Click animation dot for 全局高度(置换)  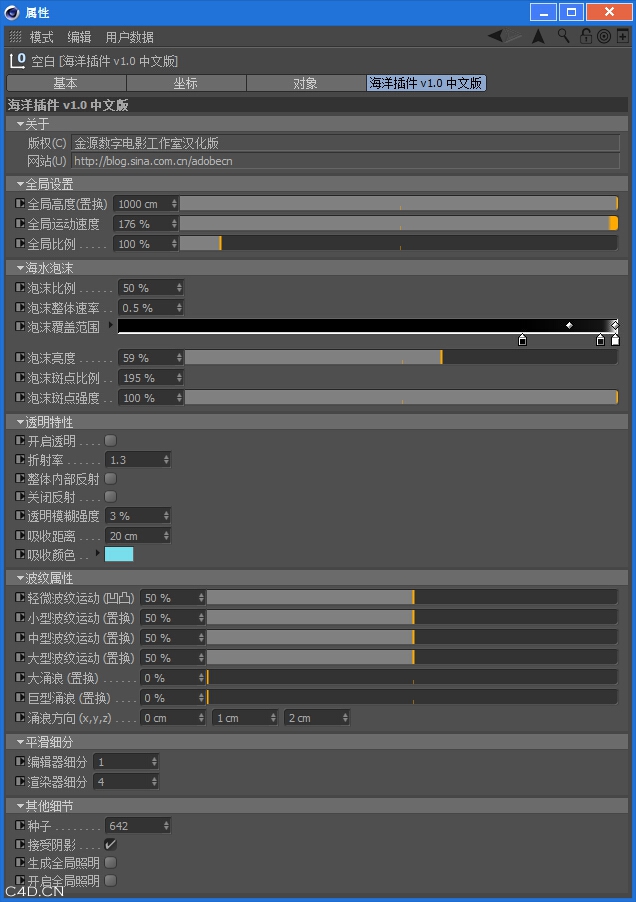[20, 204]
